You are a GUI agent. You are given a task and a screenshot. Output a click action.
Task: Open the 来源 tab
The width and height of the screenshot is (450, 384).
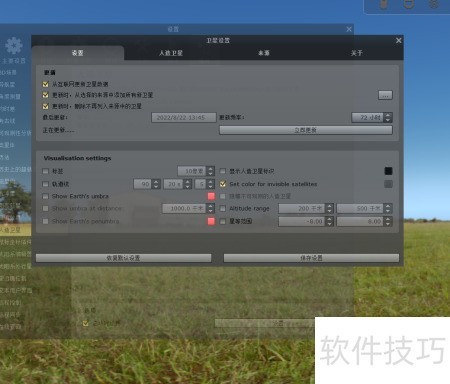(264, 53)
